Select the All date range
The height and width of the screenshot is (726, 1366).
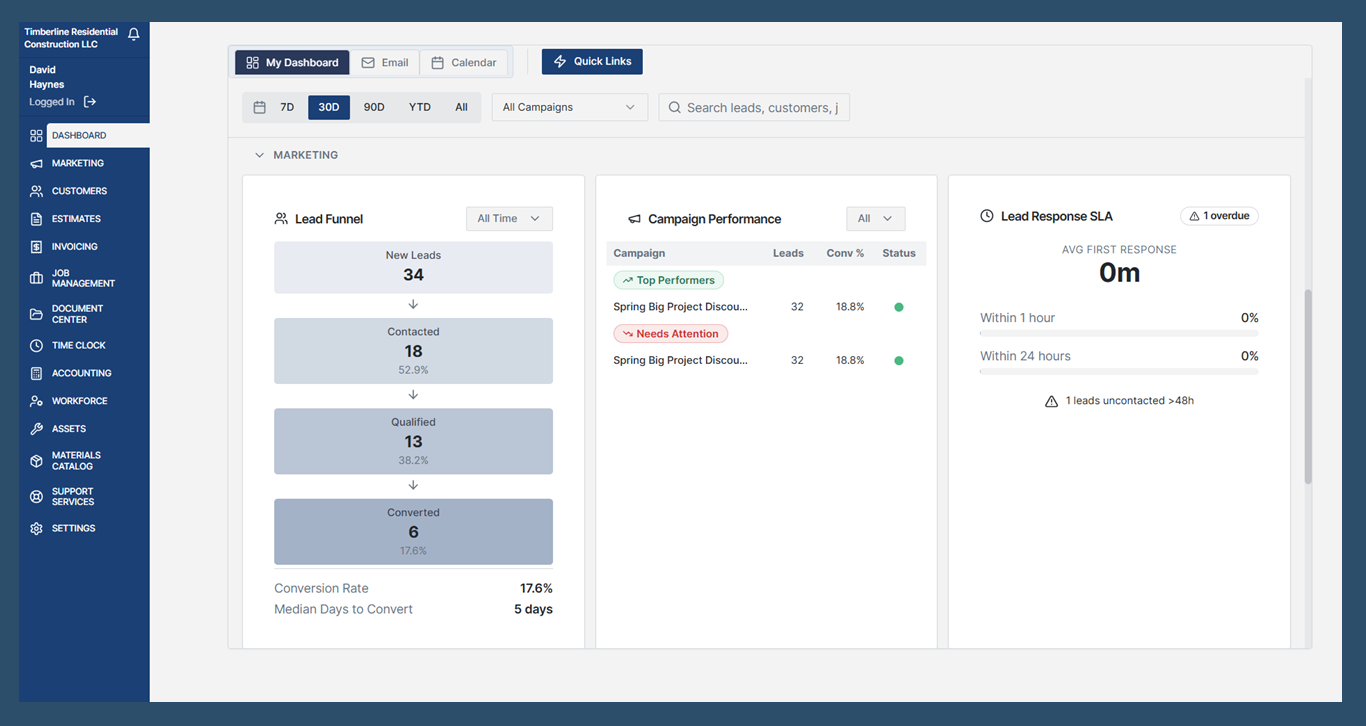[461, 107]
